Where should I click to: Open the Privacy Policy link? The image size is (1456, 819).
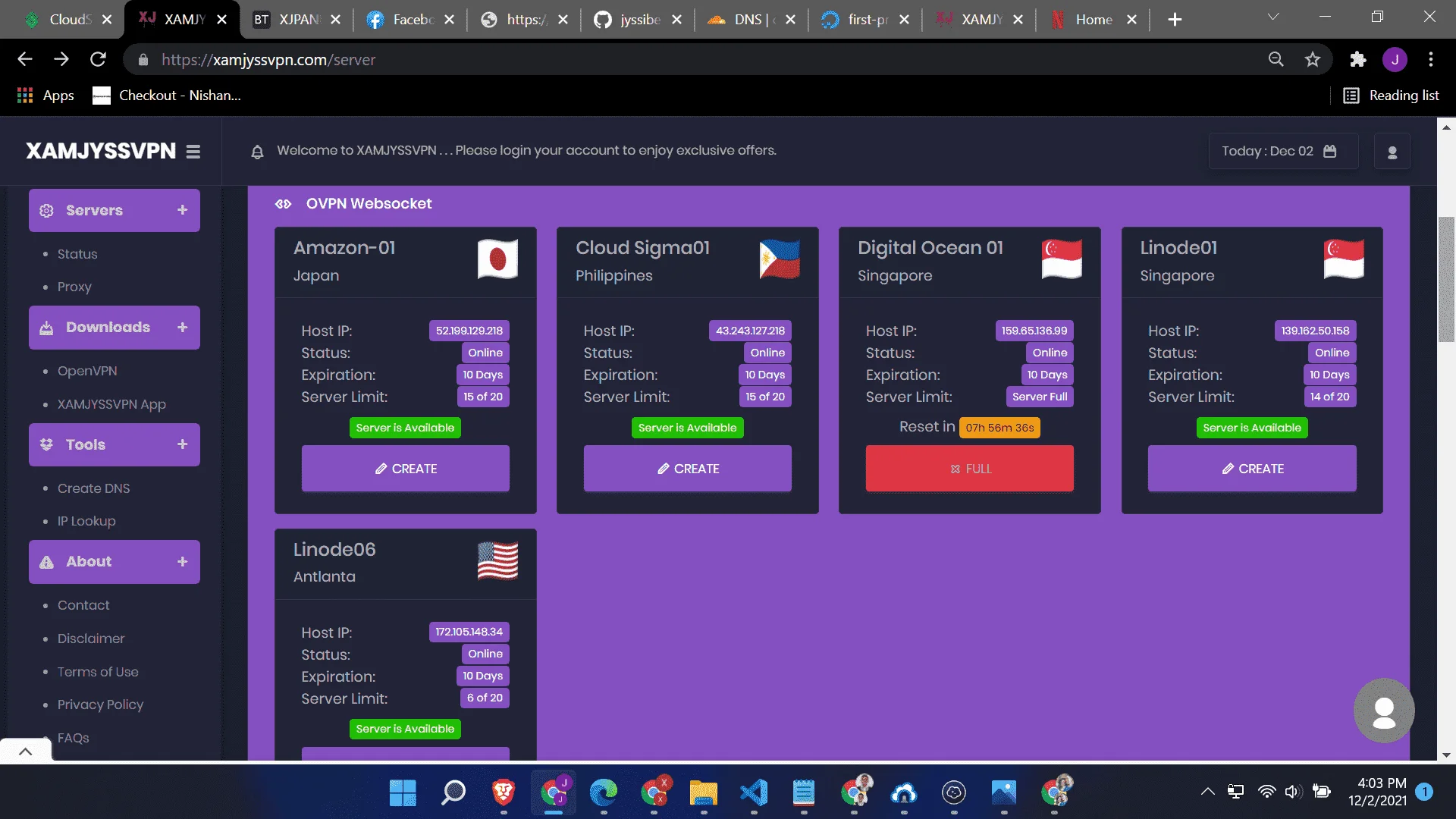(x=100, y=705)
